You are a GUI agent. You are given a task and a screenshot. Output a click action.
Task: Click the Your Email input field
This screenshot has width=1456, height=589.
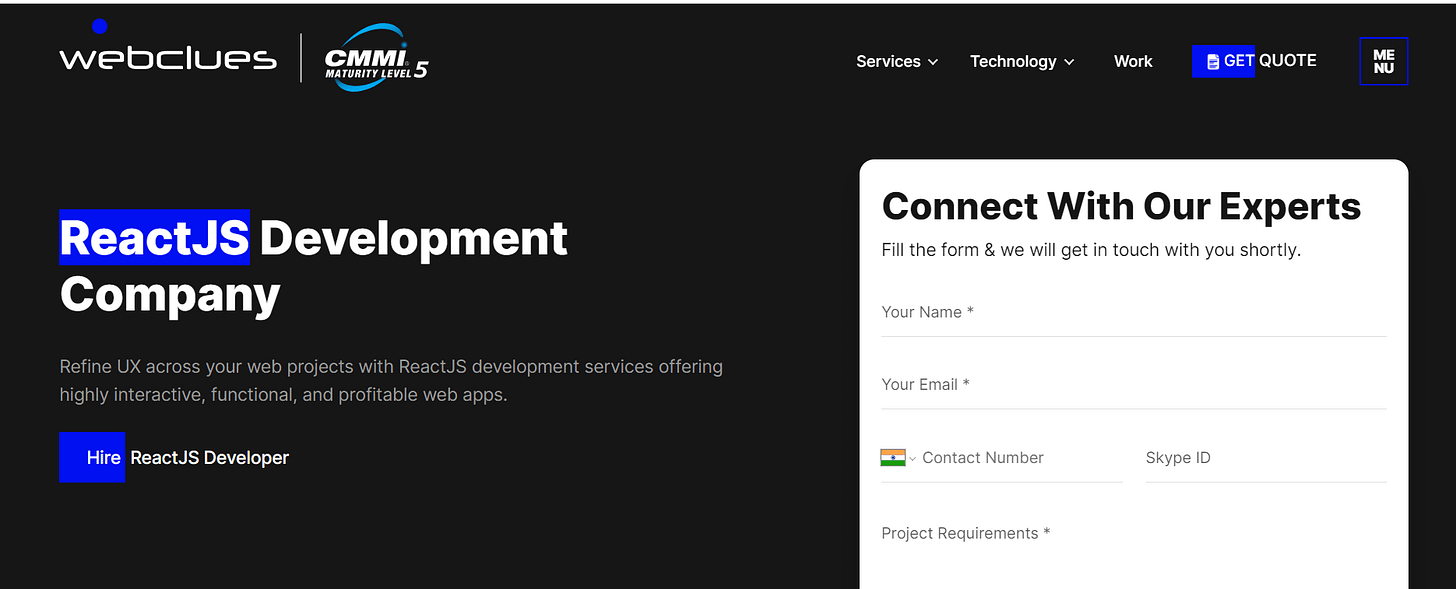tap(1130, 384)
